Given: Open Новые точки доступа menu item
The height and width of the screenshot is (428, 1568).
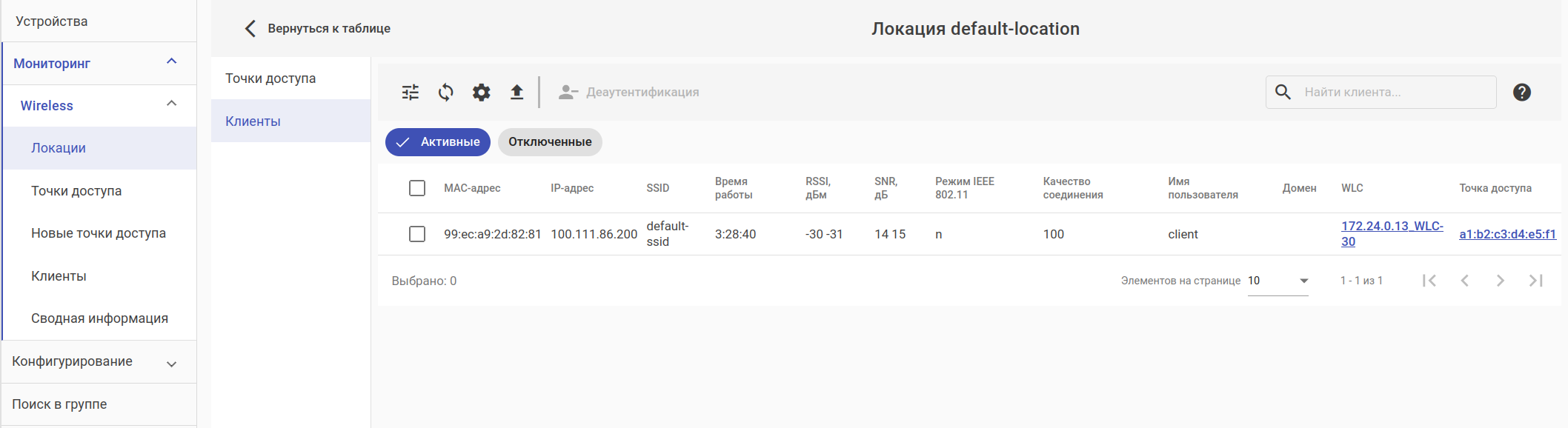Looking at the screenshot, I should [100, 233].
